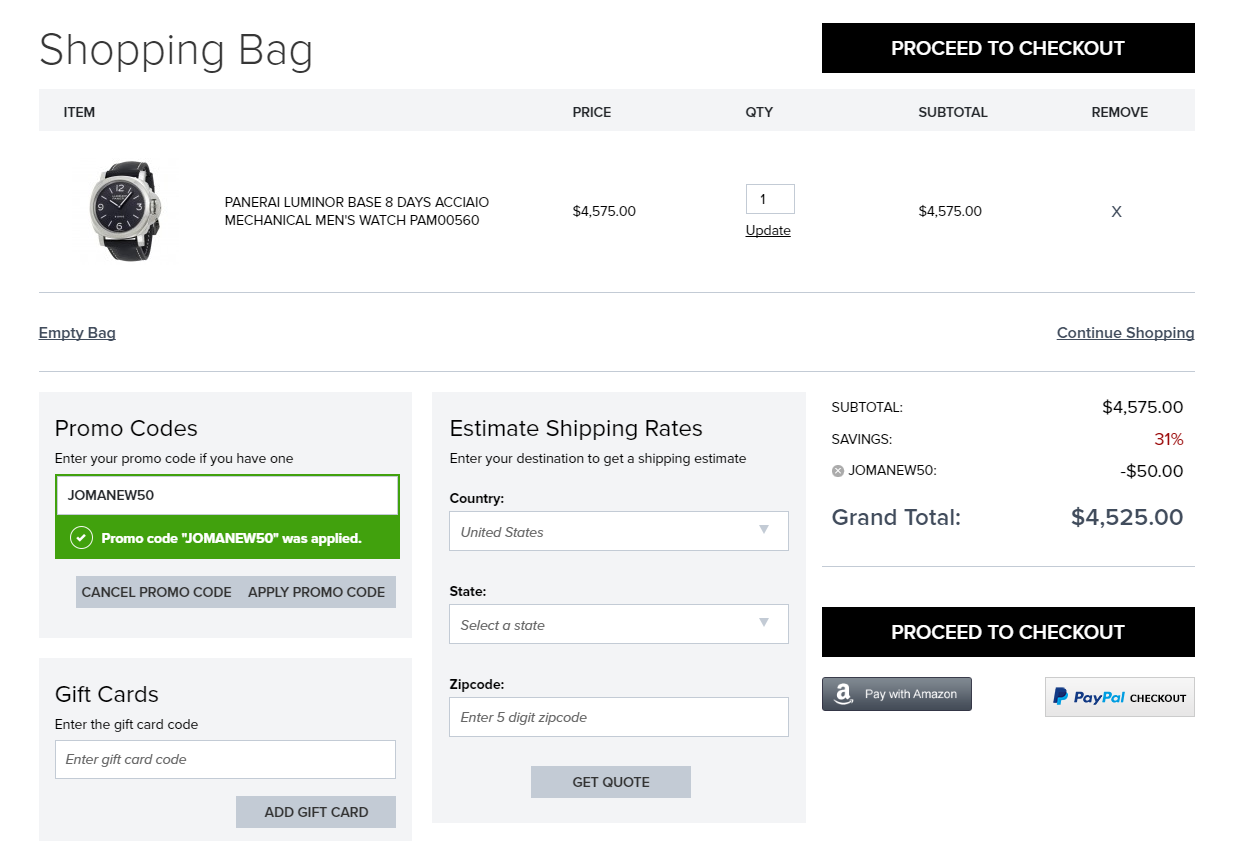Click the 31% savings value

pyautogui.click(x=1169, y=439)
